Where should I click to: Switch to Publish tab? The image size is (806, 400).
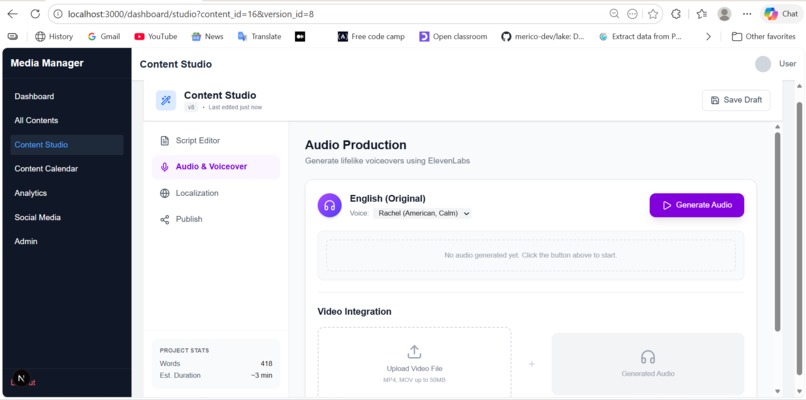point(216,220)
